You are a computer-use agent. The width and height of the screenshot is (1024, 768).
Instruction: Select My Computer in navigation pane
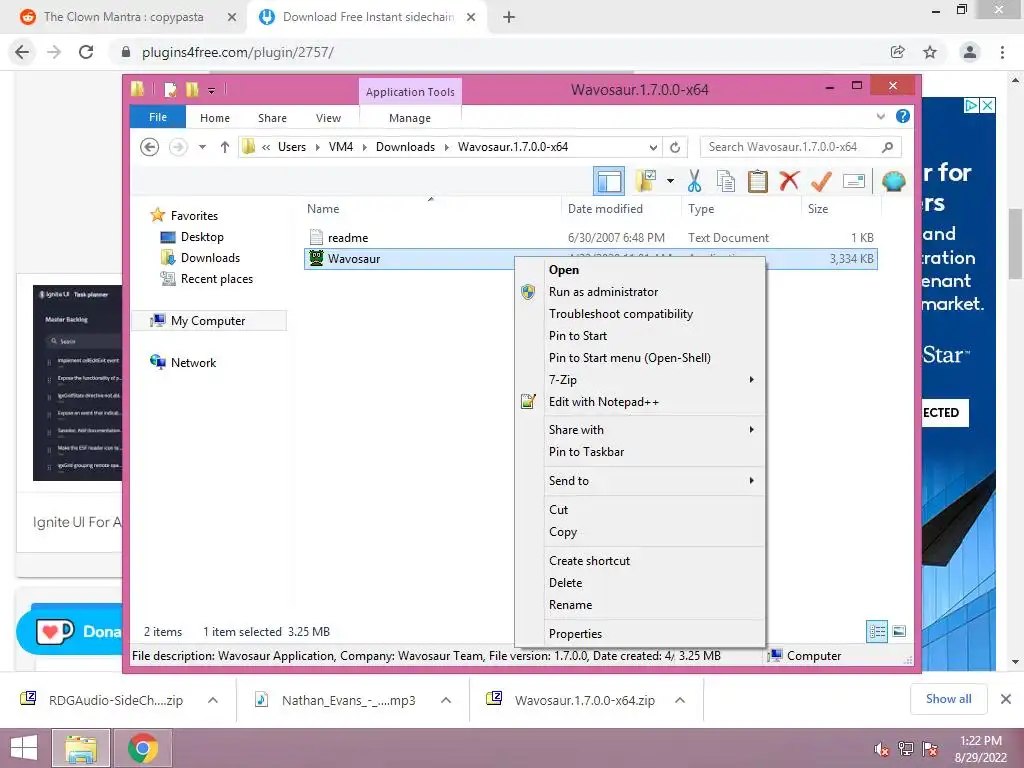point(208,321)
